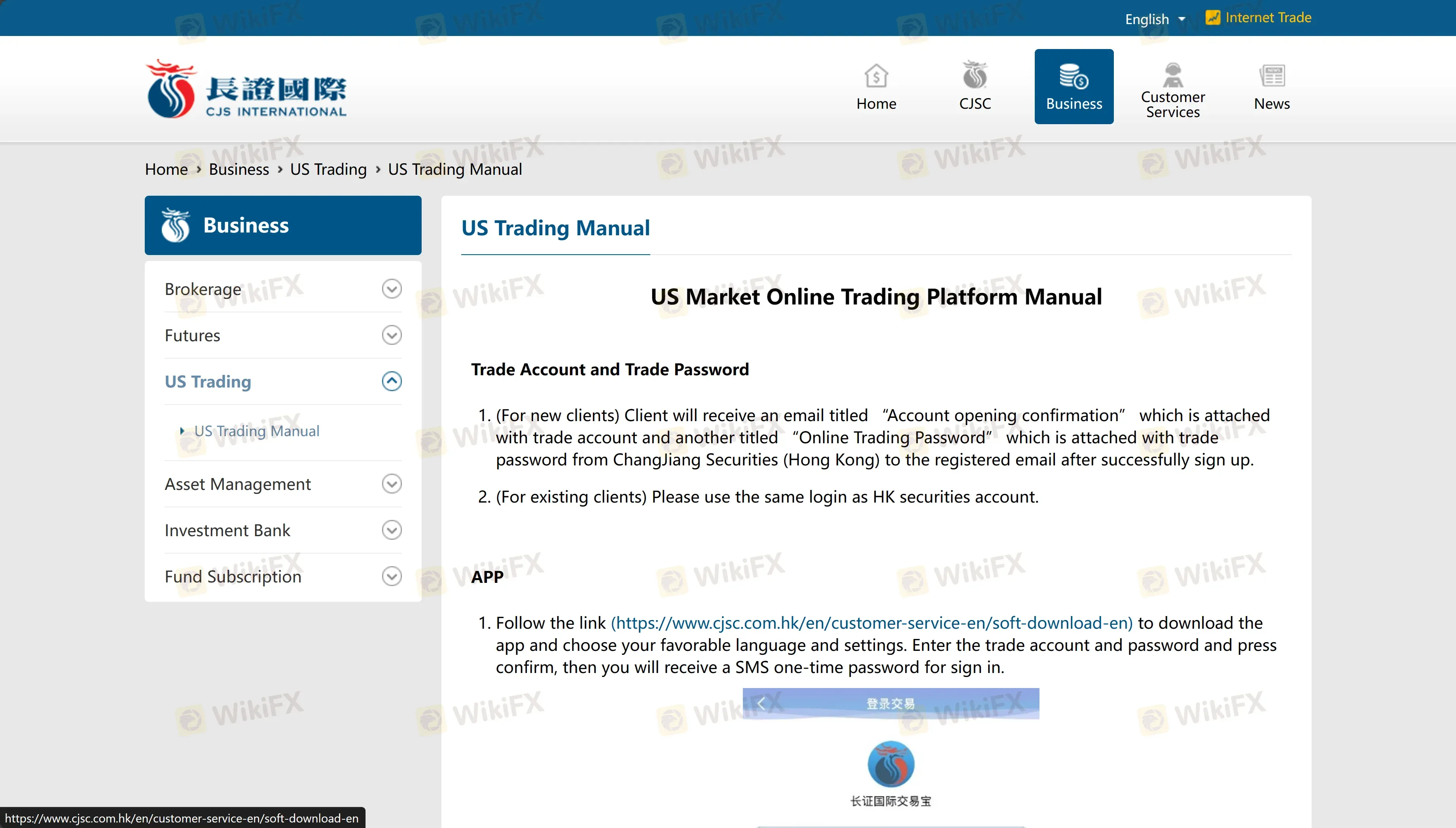The height and width of the screenshot is (828, 1456).
Task: Expand the Investment Bank chevron
Action: (x=391, y=530)
